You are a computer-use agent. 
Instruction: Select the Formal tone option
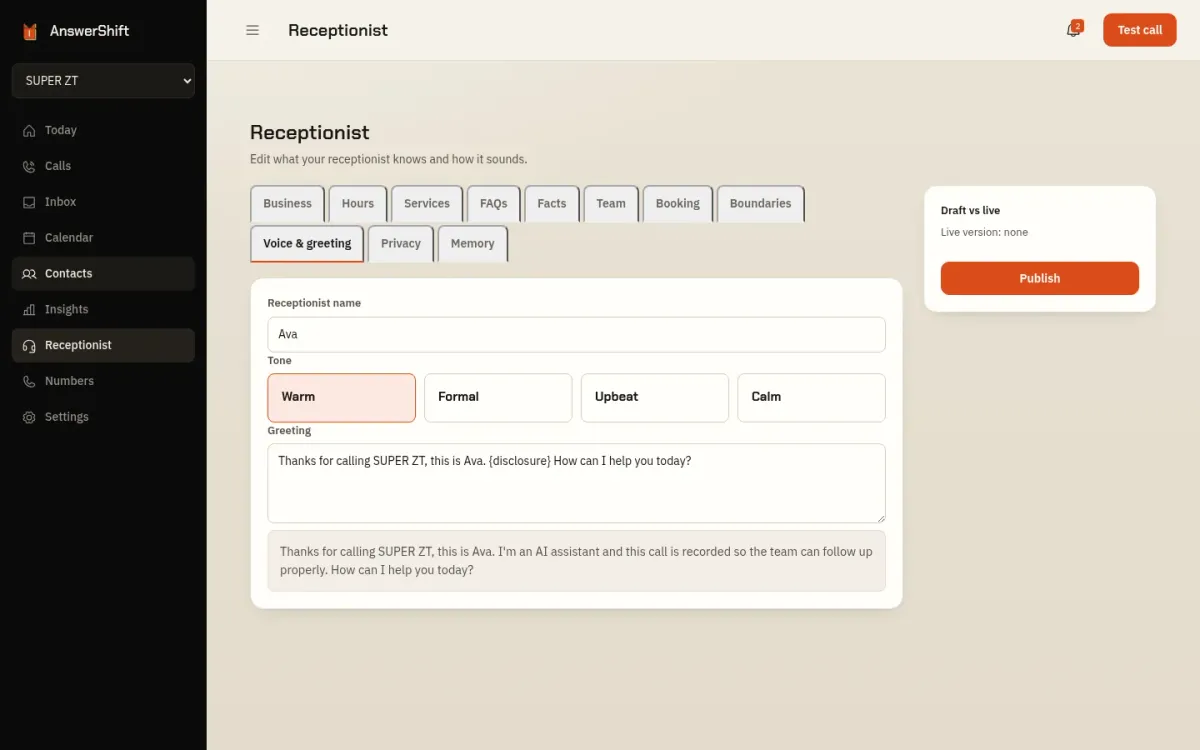pos(498,398)
